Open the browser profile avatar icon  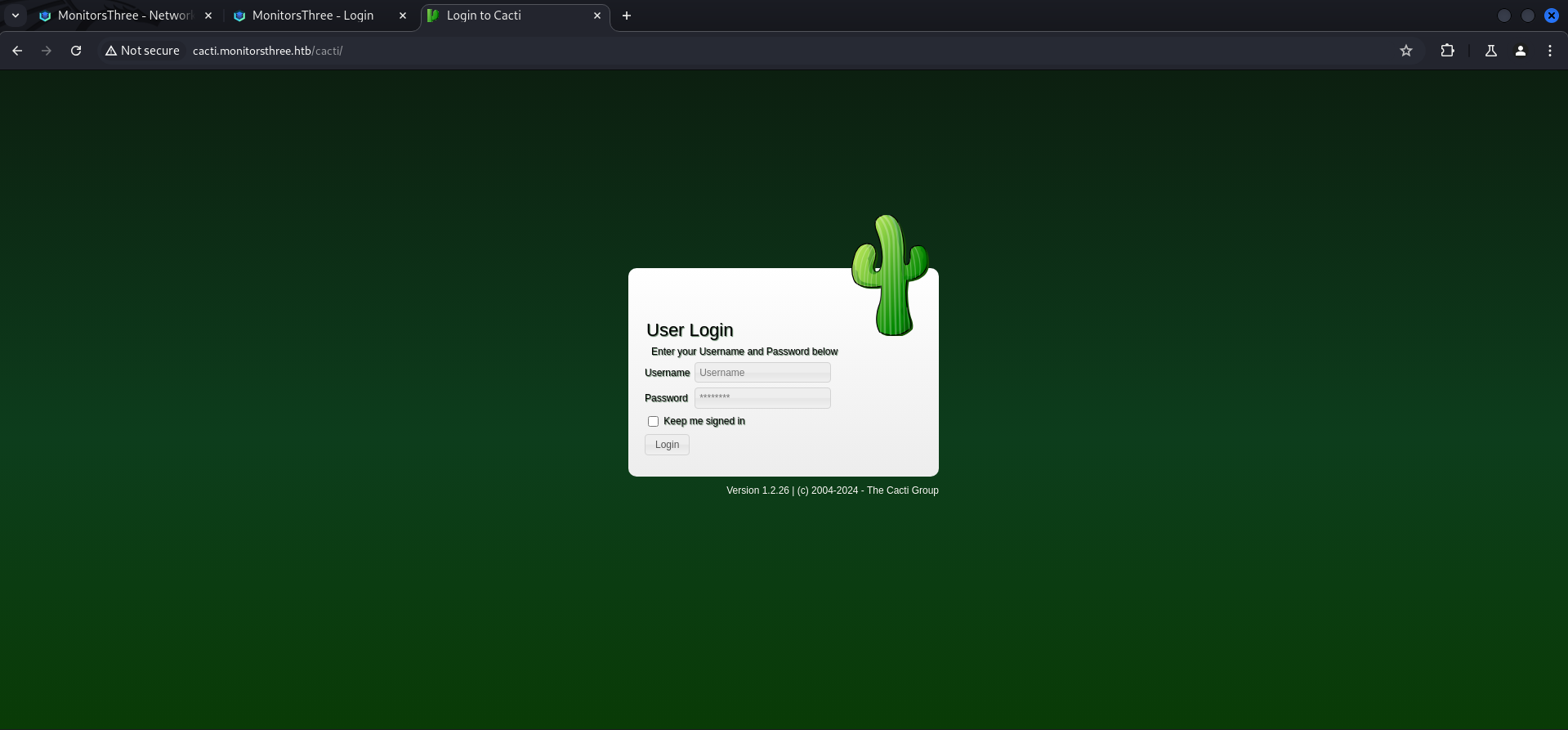[x=1521, y=51]
